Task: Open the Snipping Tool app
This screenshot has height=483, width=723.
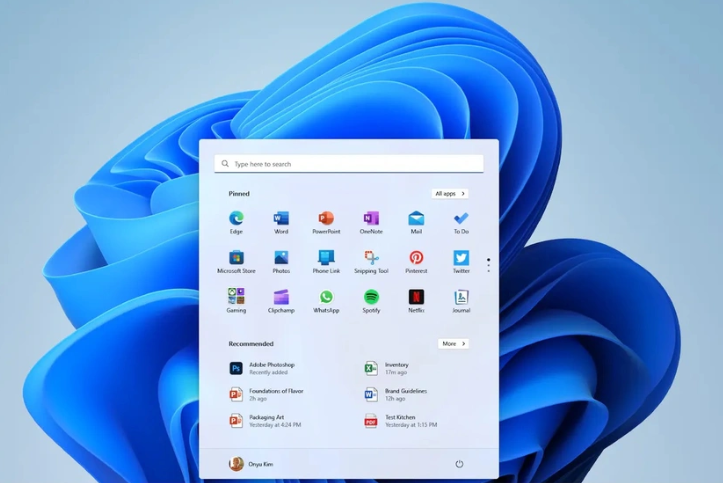Action: point(371,258)
